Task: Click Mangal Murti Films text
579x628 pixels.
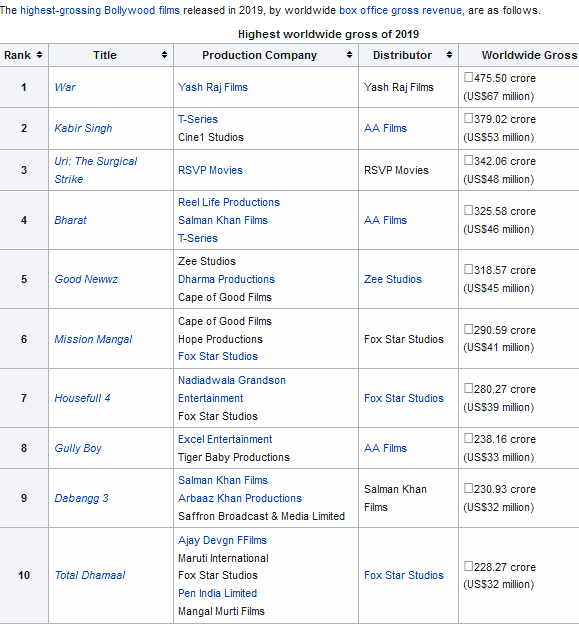Action: tap(221, 611)
